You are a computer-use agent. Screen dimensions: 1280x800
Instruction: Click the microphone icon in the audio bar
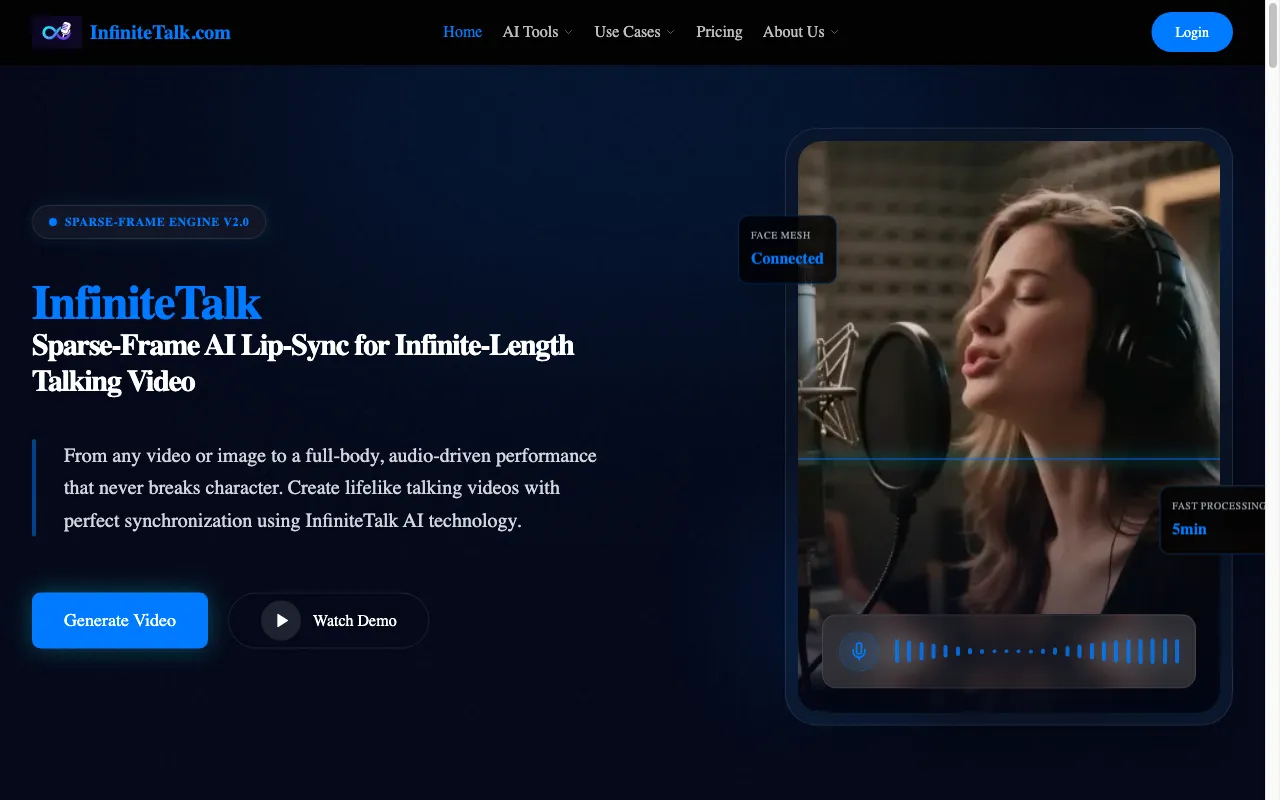point(858,651)
